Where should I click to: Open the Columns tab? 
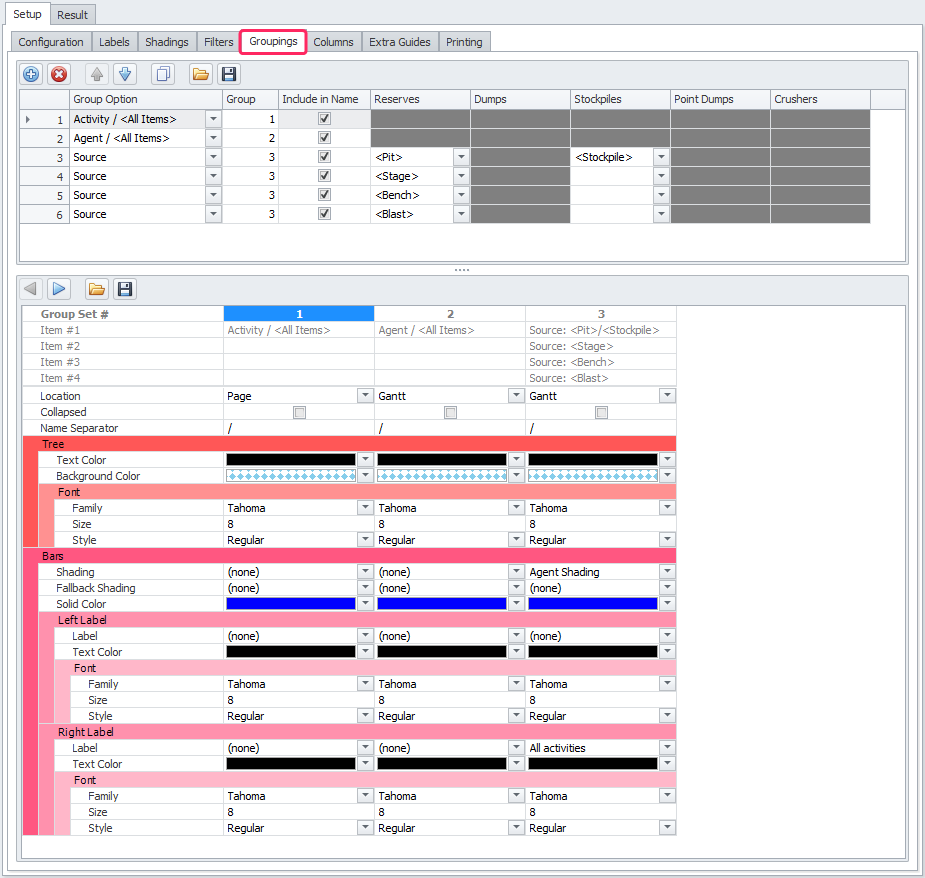point(333,42)
